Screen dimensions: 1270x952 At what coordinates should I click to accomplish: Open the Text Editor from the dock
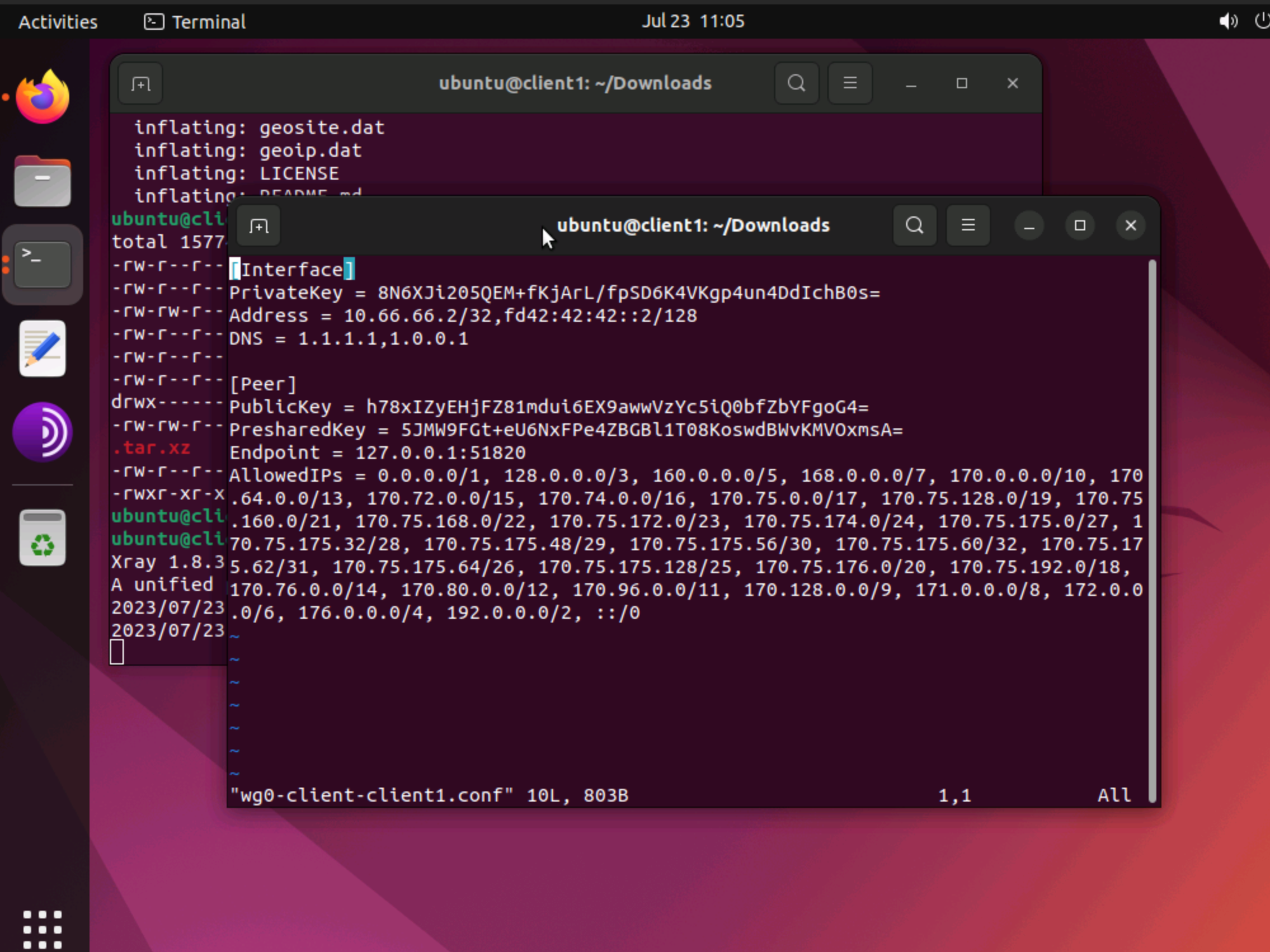tap(42, 348)
